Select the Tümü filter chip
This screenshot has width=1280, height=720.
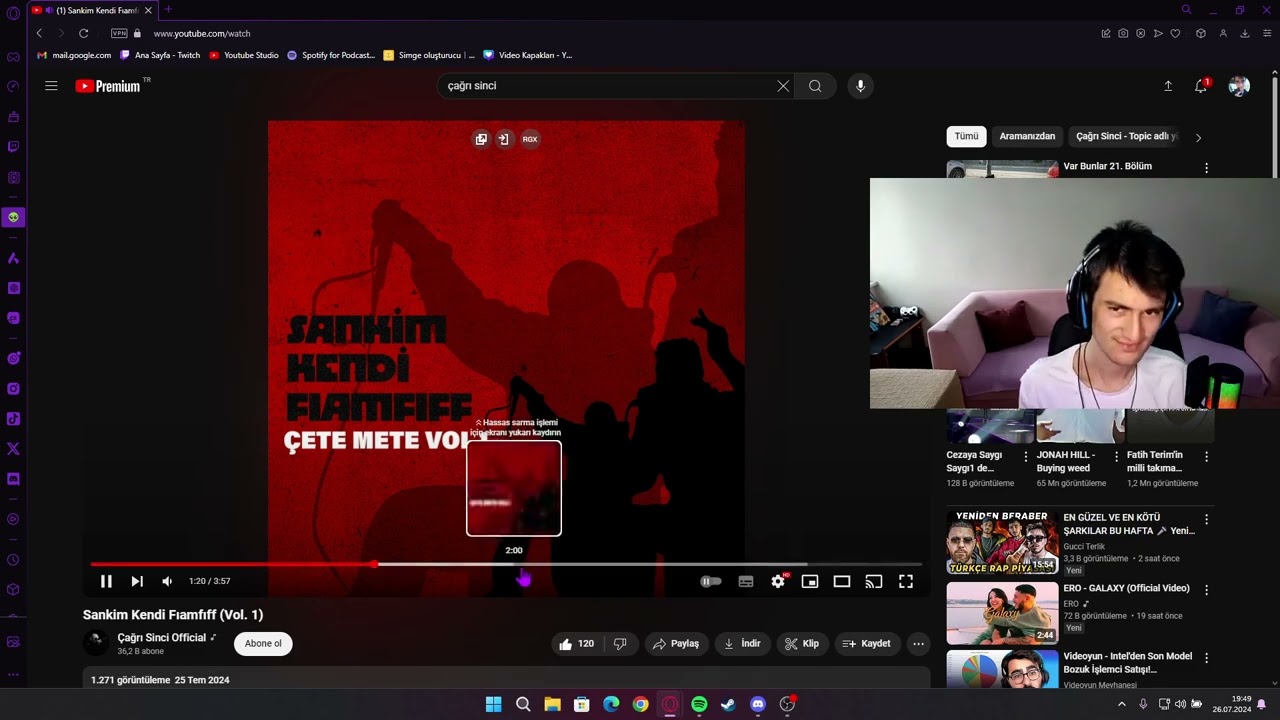point(966,136)
